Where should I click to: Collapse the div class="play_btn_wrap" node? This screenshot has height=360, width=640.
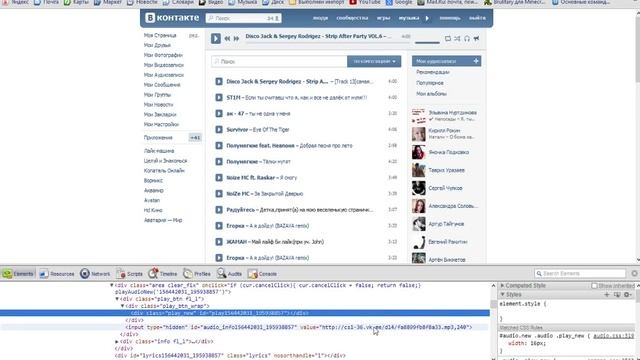coord(122,306)
